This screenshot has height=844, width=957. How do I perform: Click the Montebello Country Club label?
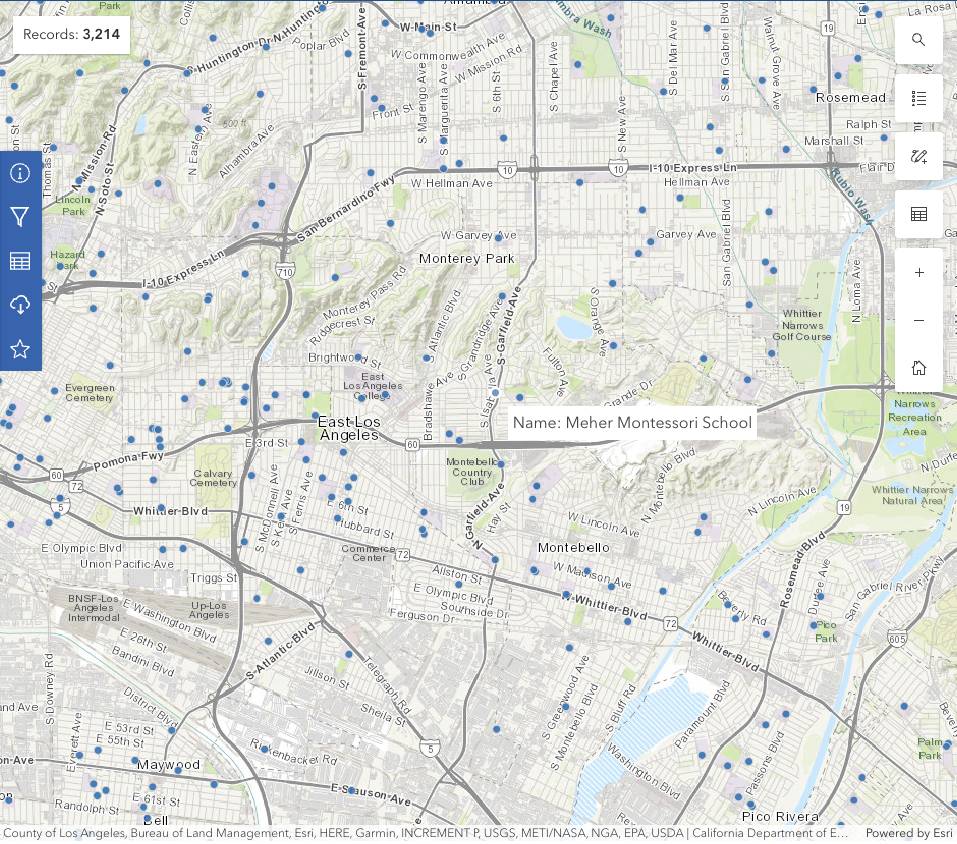point(472,472)
